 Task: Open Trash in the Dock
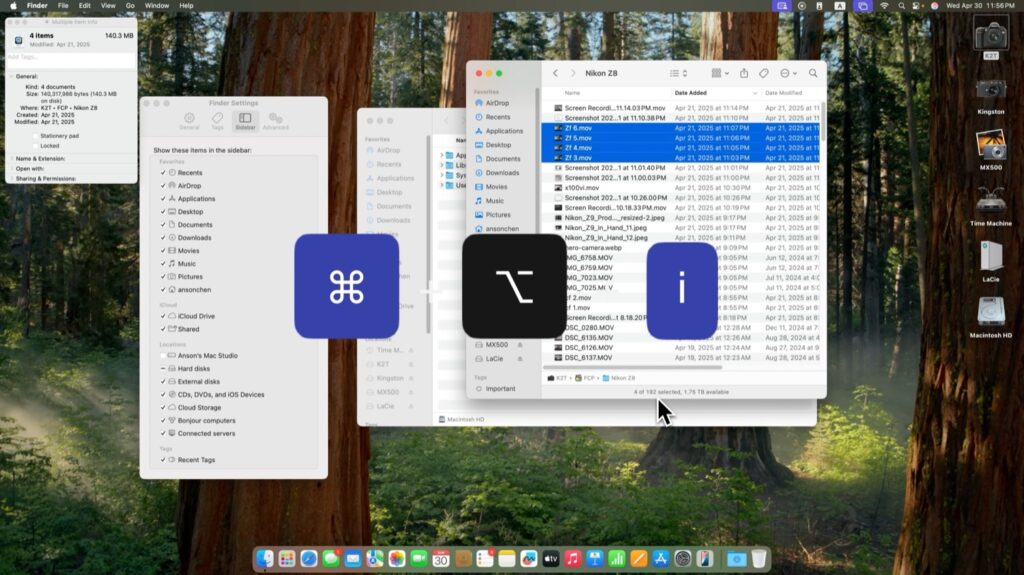pyautogui.click(x=758, y=559)
